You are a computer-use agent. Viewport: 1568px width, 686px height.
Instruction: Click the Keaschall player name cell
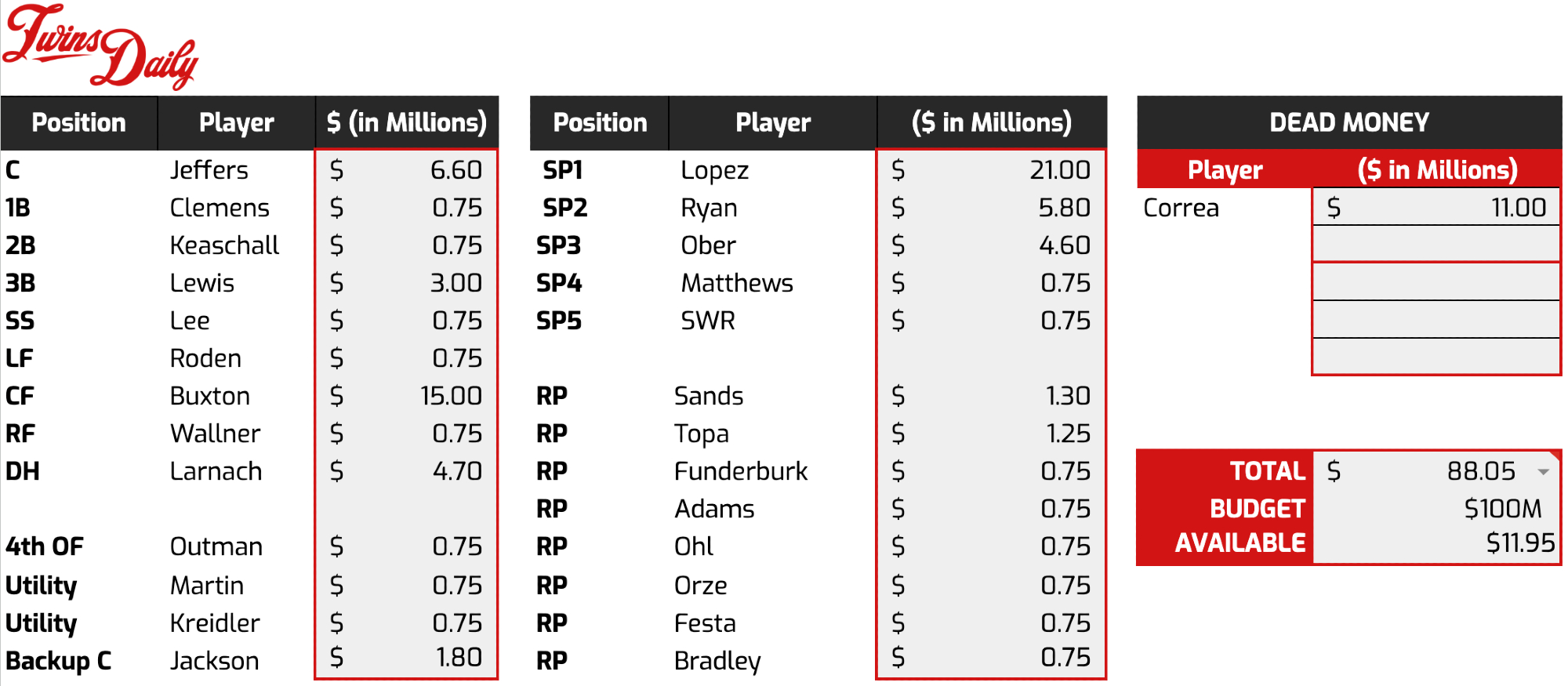pyautogui.click(x=225, y=245)
